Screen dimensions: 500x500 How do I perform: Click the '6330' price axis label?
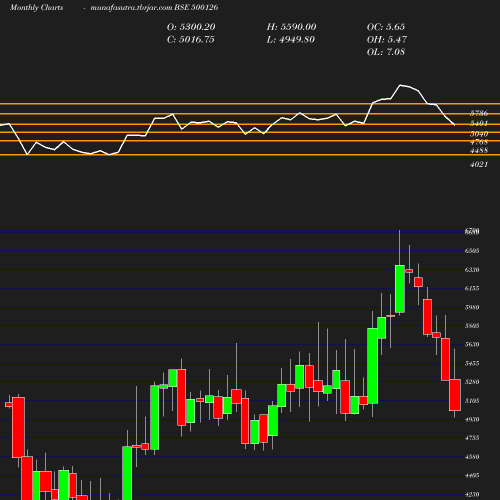click(x=472, y=270)
